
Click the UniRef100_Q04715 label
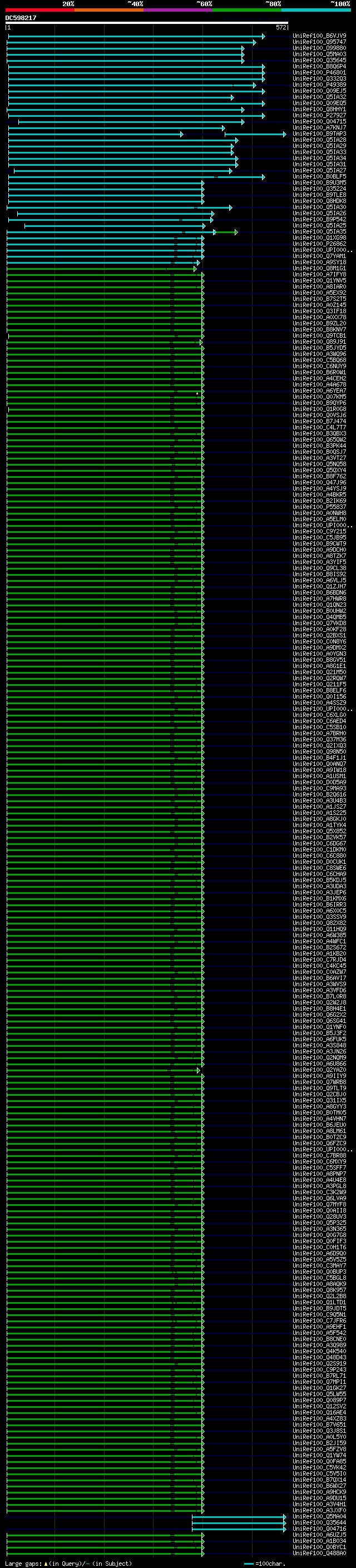pos(319,122)
